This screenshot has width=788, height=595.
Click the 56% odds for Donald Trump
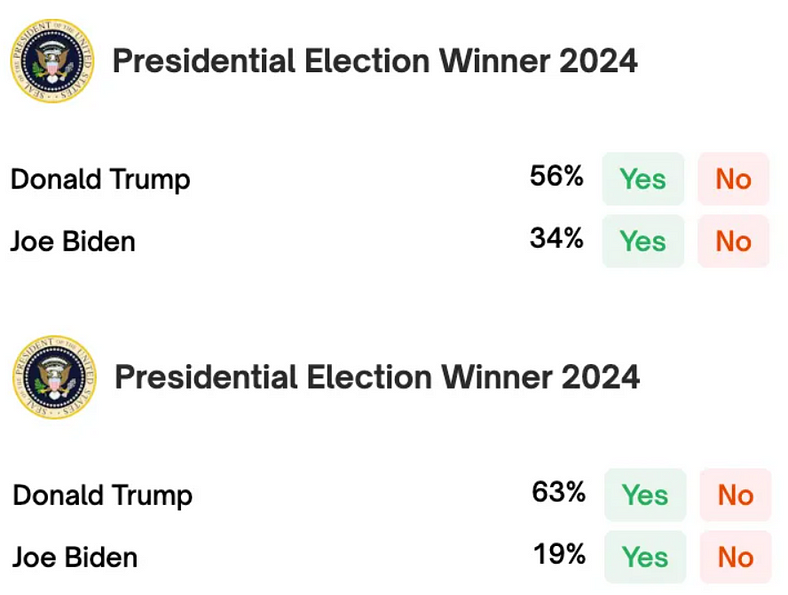(556, 178)
